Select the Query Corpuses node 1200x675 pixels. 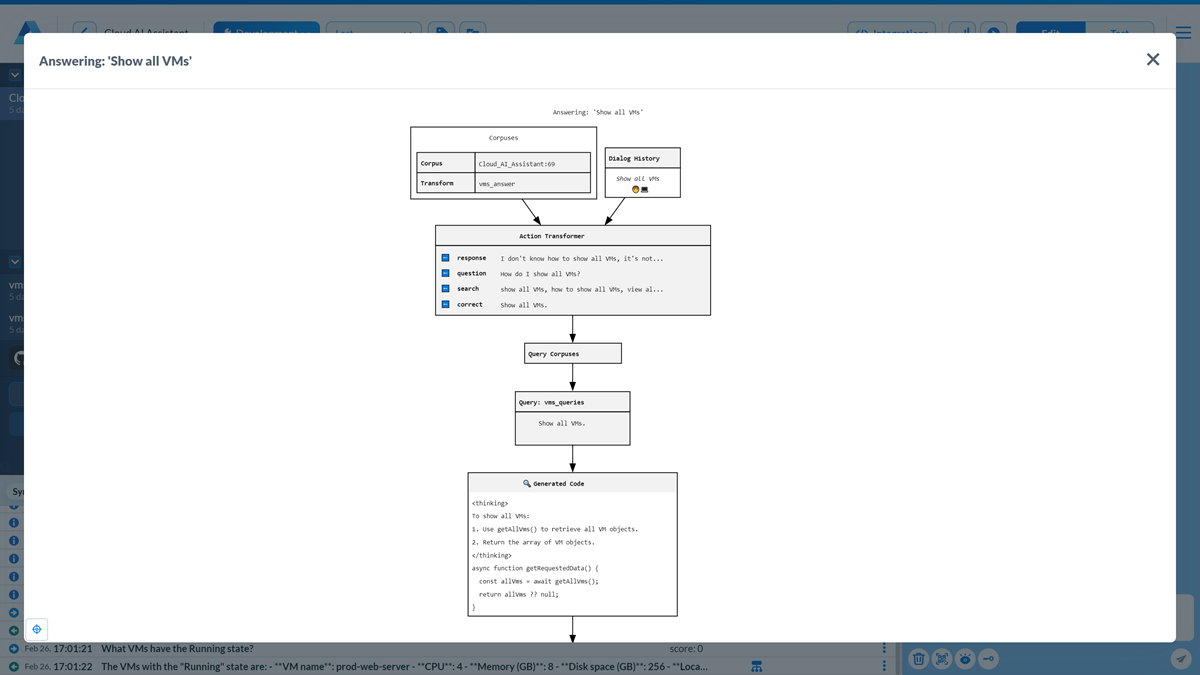tap(573, 354)
